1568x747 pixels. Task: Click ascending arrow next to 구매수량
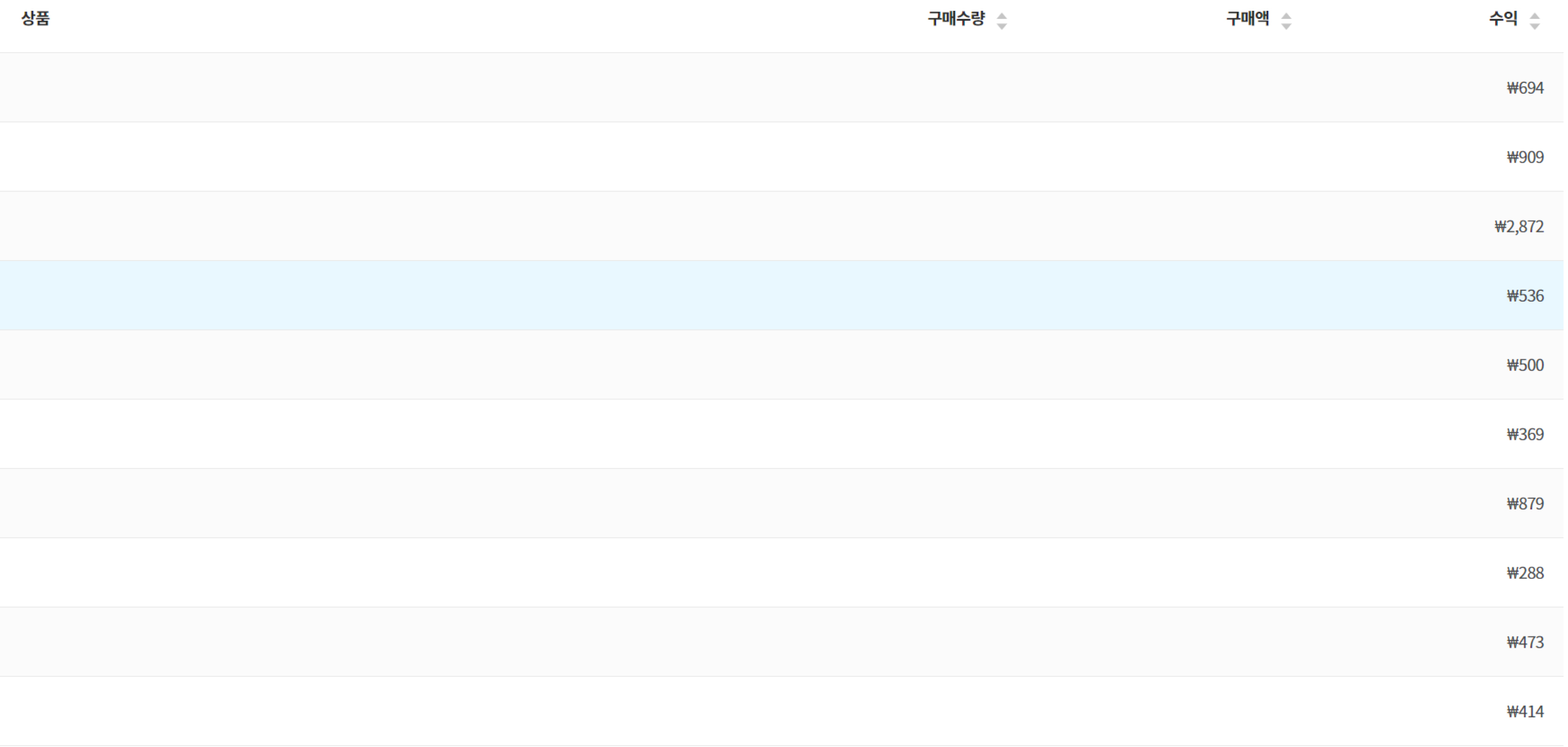pyautogui.click(x=1001, y=15)
